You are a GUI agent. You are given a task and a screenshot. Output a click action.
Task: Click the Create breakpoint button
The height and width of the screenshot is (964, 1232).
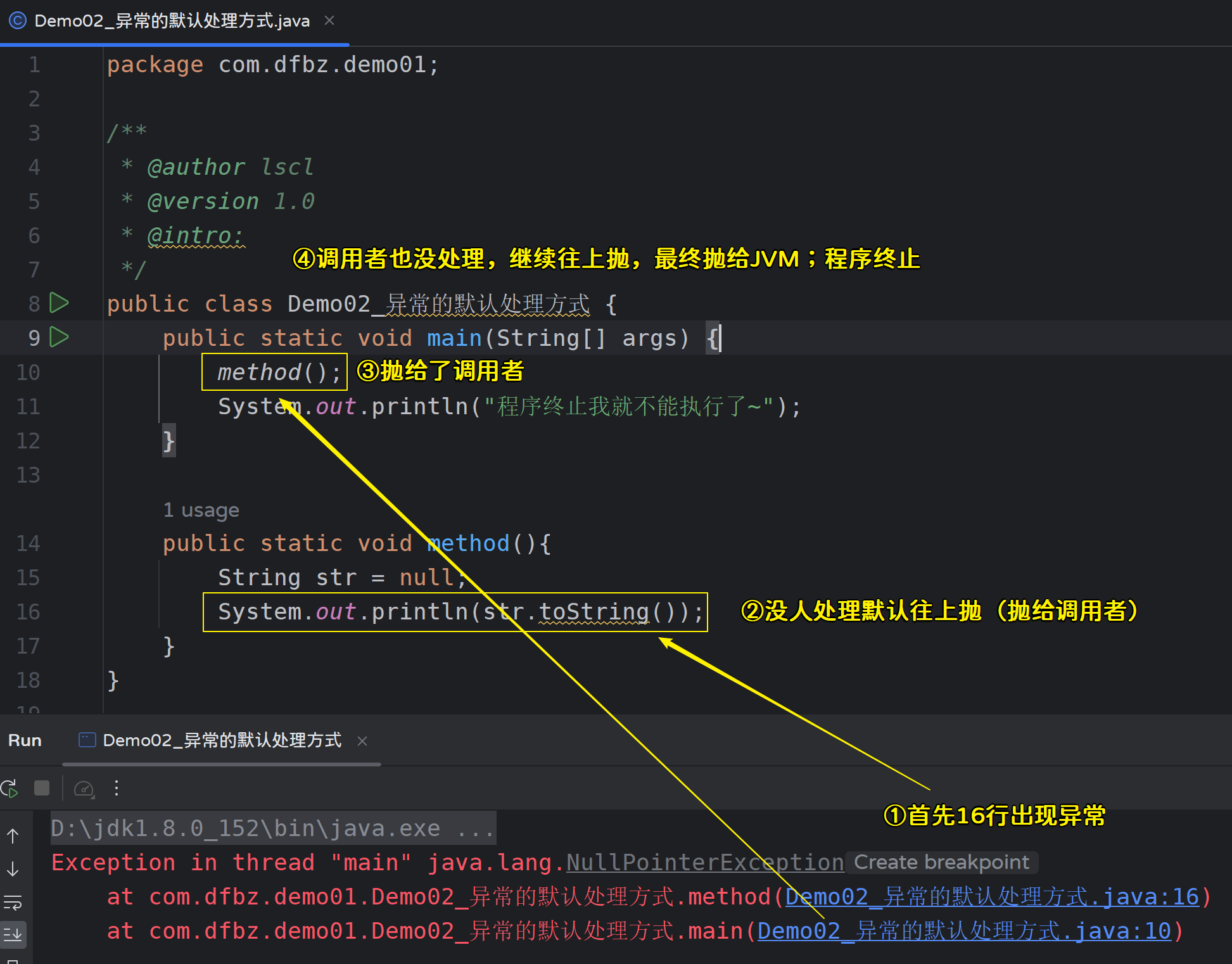(x=941, y=862)
